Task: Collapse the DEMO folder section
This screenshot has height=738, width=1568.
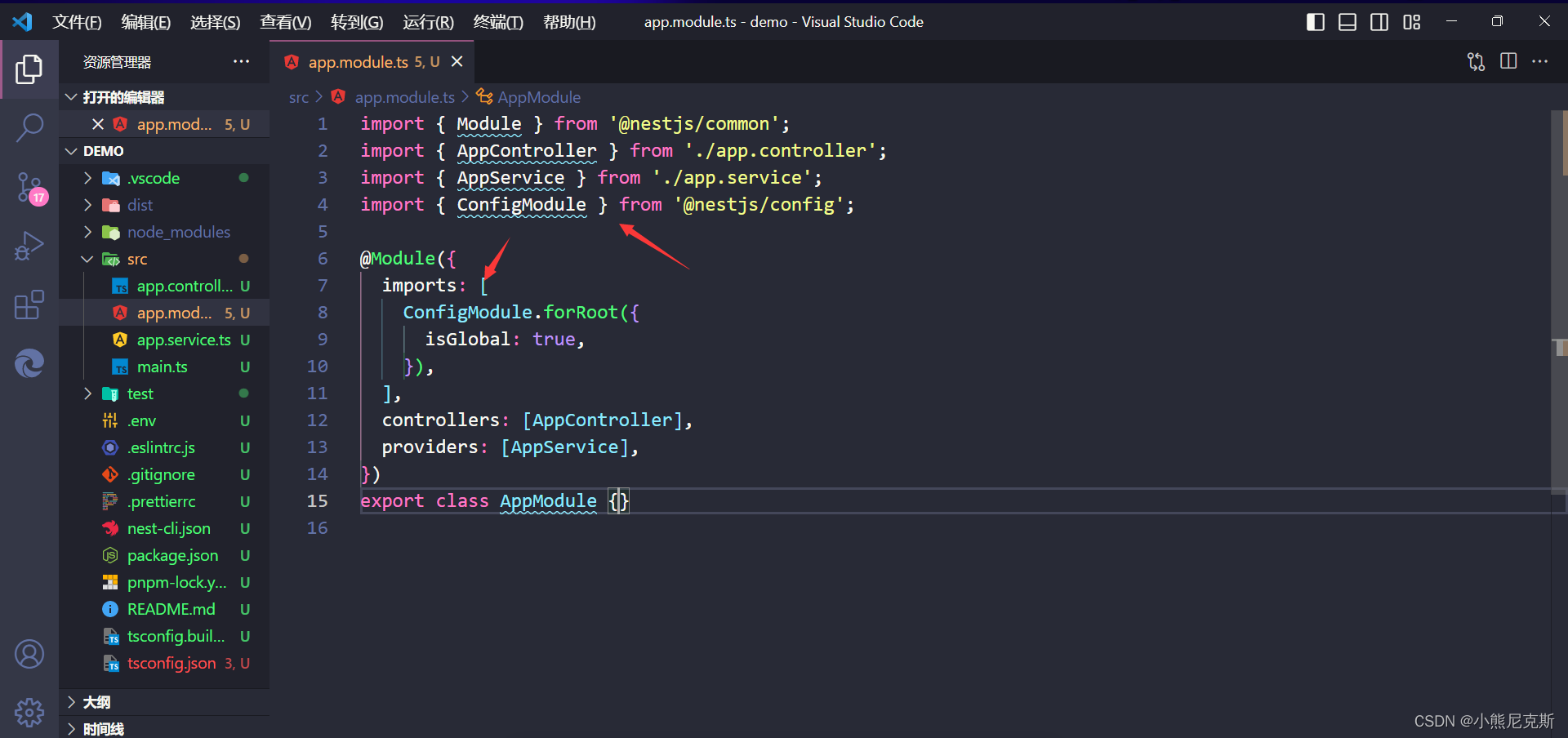Action: pos(72,151)
